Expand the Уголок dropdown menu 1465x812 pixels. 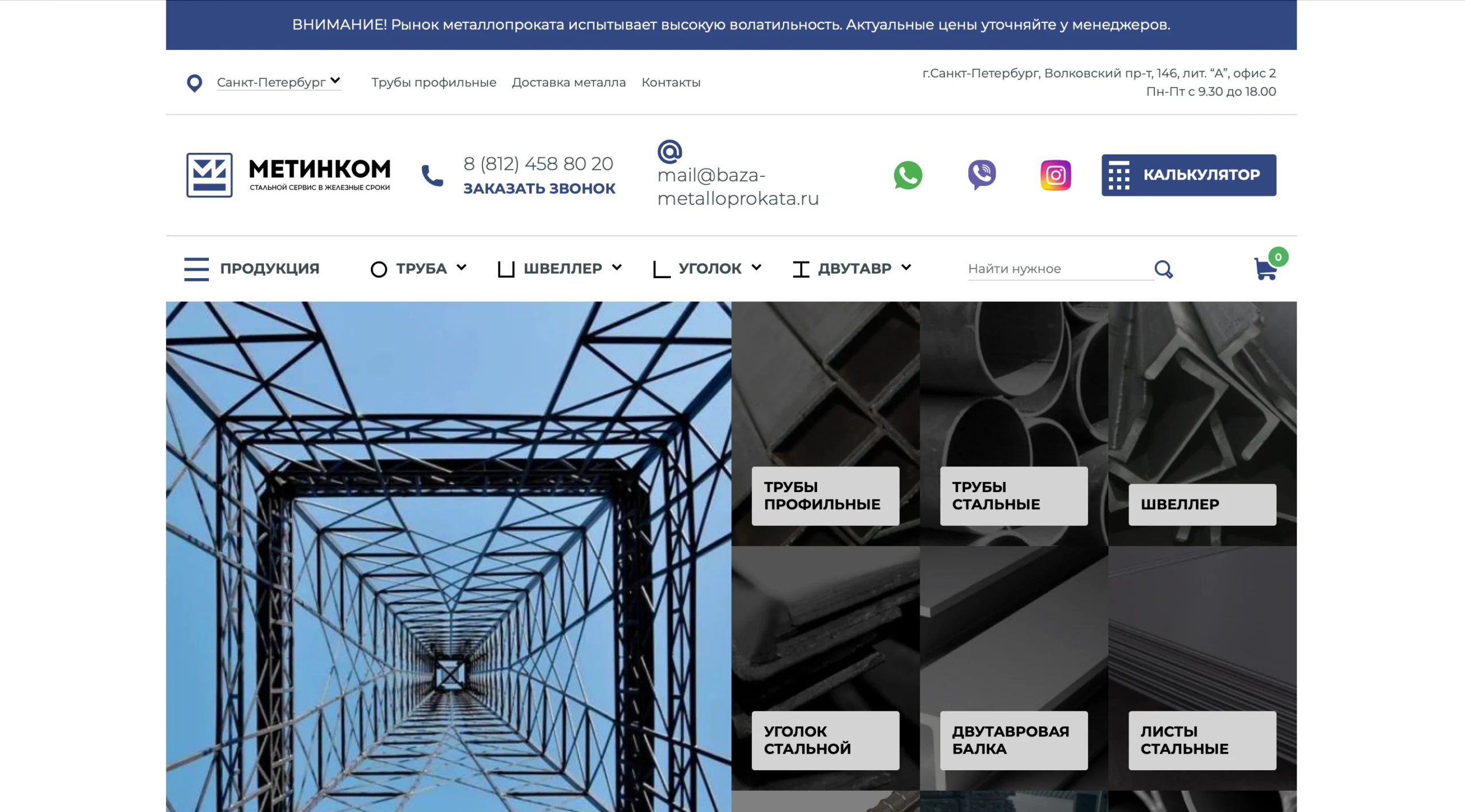(x=708, y=268)
